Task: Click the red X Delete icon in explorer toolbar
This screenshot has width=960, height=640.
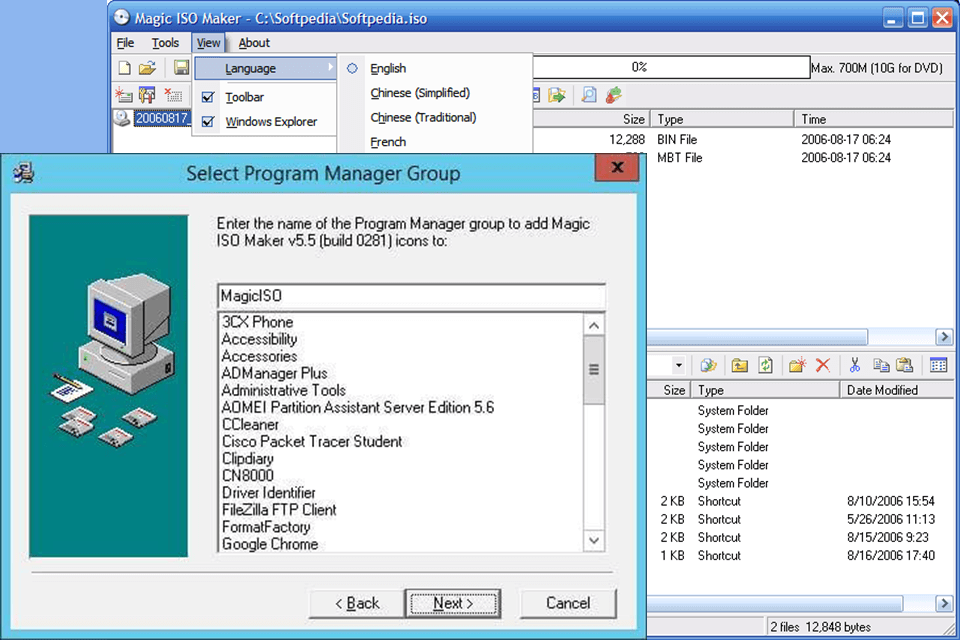Action: 823,366
